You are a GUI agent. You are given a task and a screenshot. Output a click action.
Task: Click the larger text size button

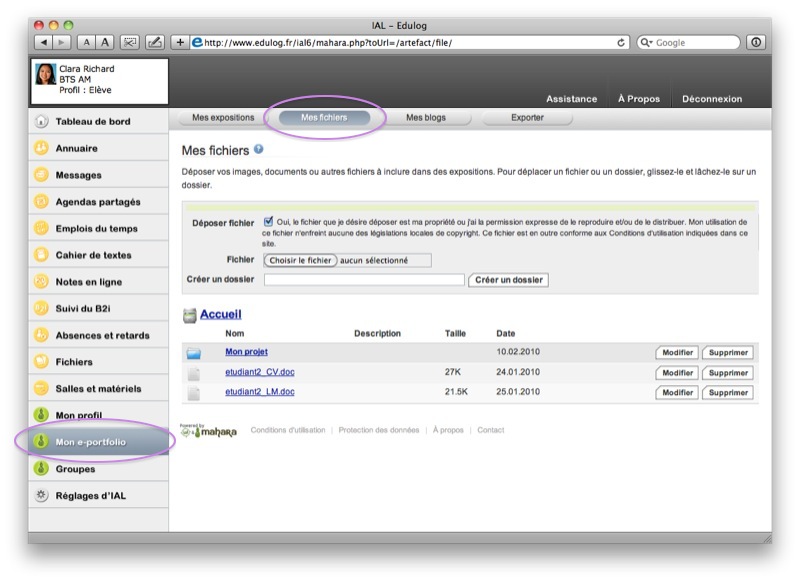click(x=105, y=42)
